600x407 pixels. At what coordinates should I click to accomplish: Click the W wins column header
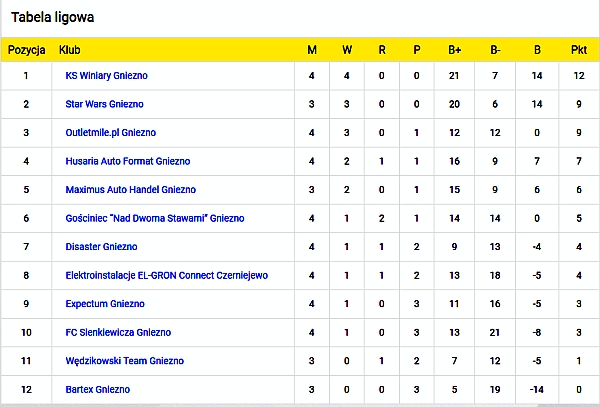click(x=347, y=50)
